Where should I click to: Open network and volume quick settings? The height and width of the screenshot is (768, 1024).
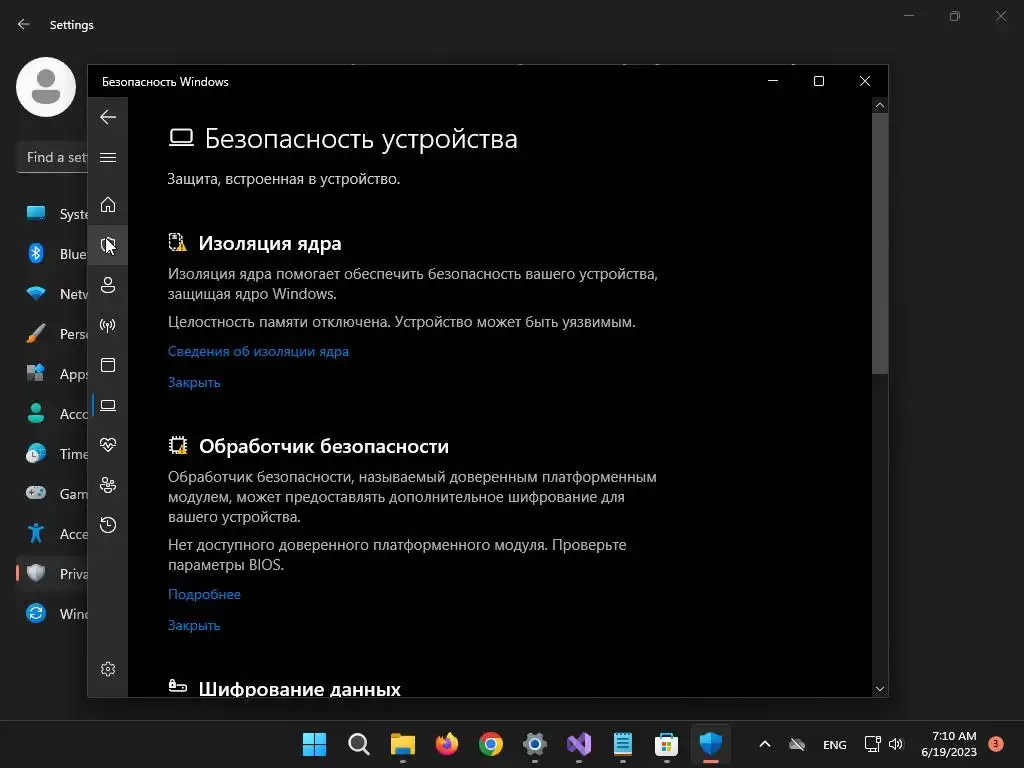[x=883, y=744]
